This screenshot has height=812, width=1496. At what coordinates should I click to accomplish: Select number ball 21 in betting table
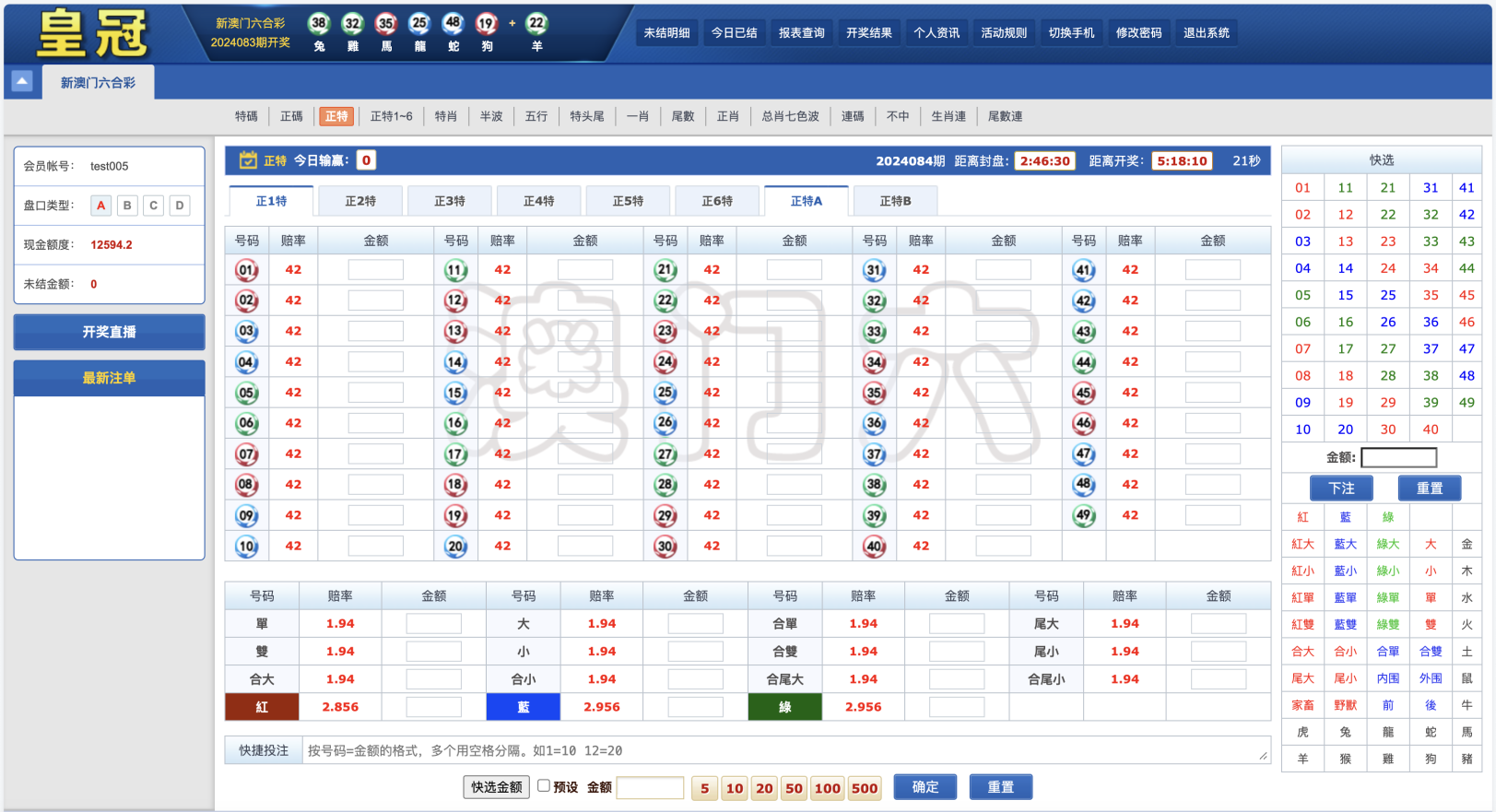point(666,270)
